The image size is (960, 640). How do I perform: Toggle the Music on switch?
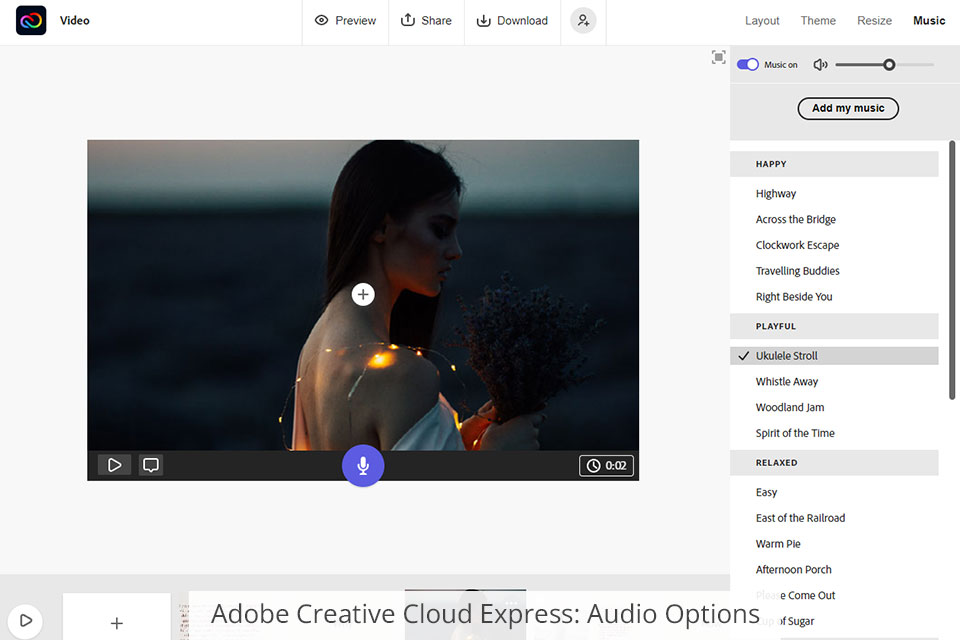click(x=748, y=64)
